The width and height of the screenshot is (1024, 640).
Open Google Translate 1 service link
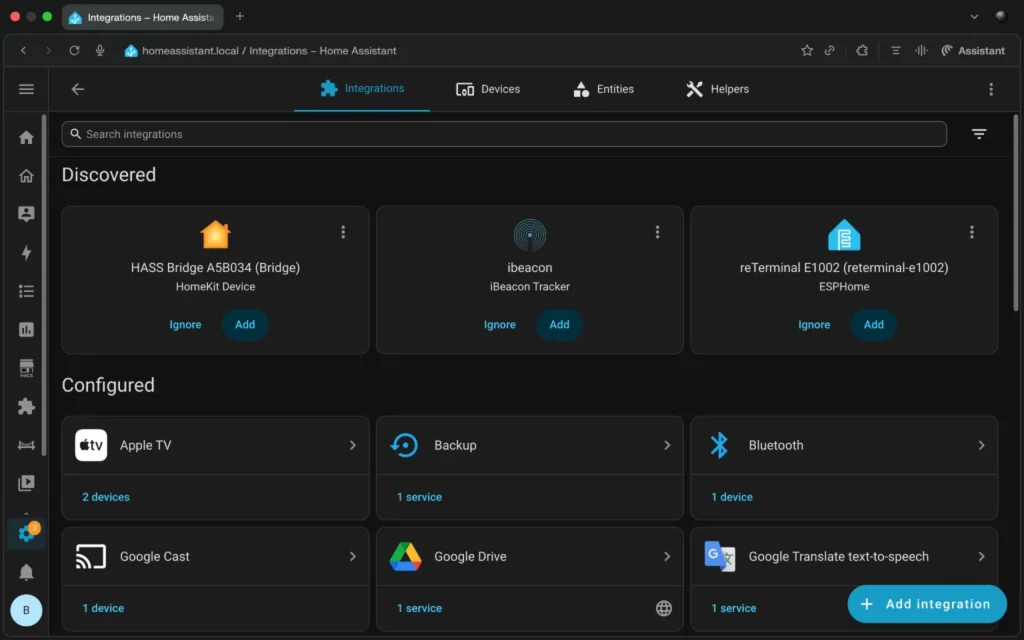click(x=733, y=608)
